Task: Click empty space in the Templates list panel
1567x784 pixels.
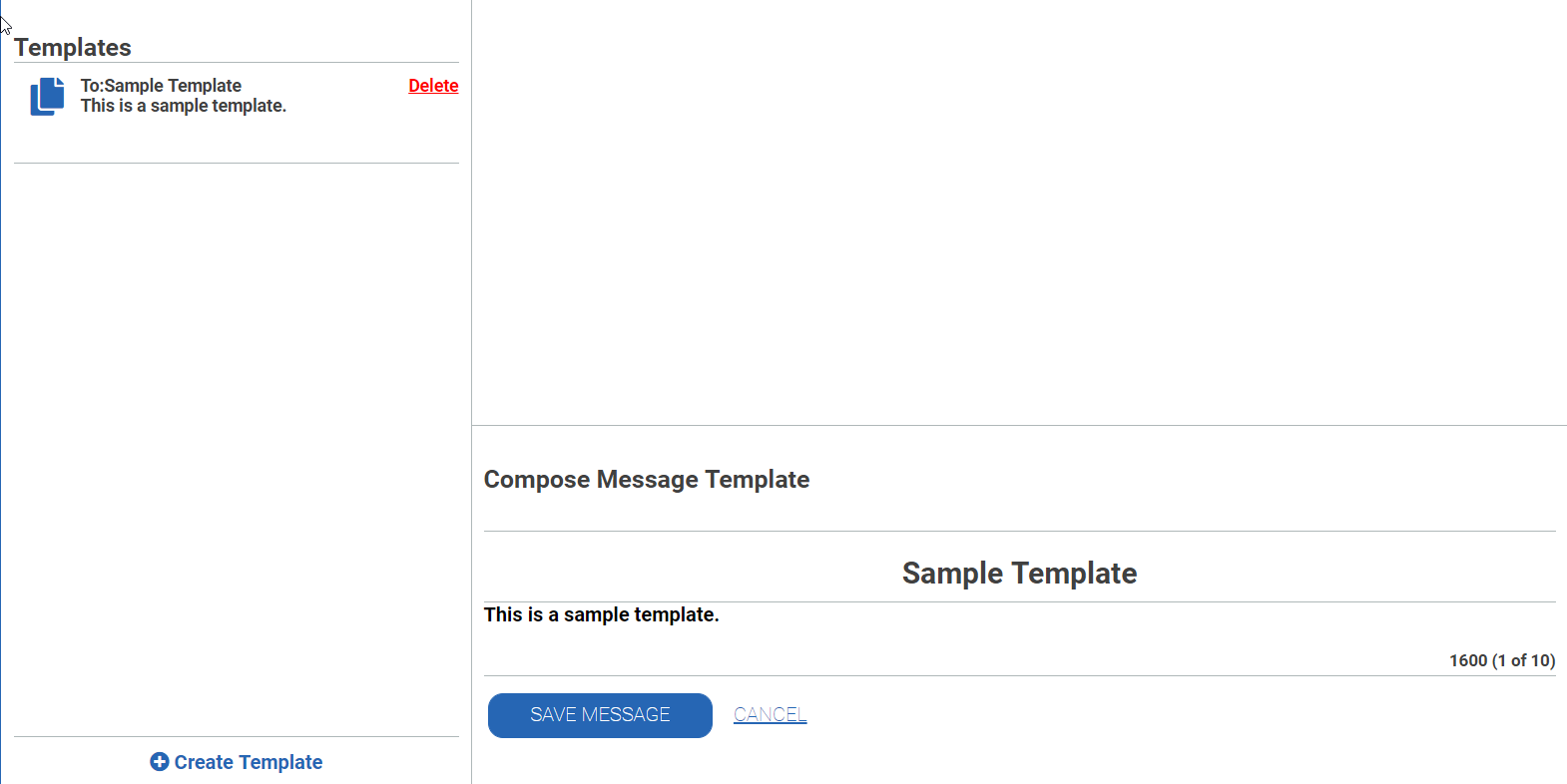Action: [236, 449]
